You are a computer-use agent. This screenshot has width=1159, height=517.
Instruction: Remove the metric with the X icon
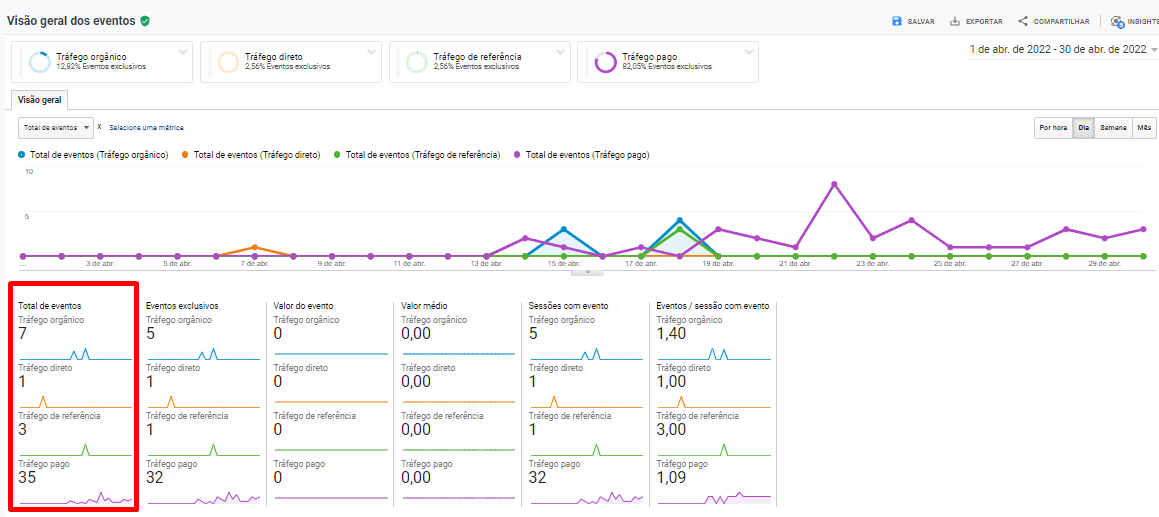[x=99, y=127]
